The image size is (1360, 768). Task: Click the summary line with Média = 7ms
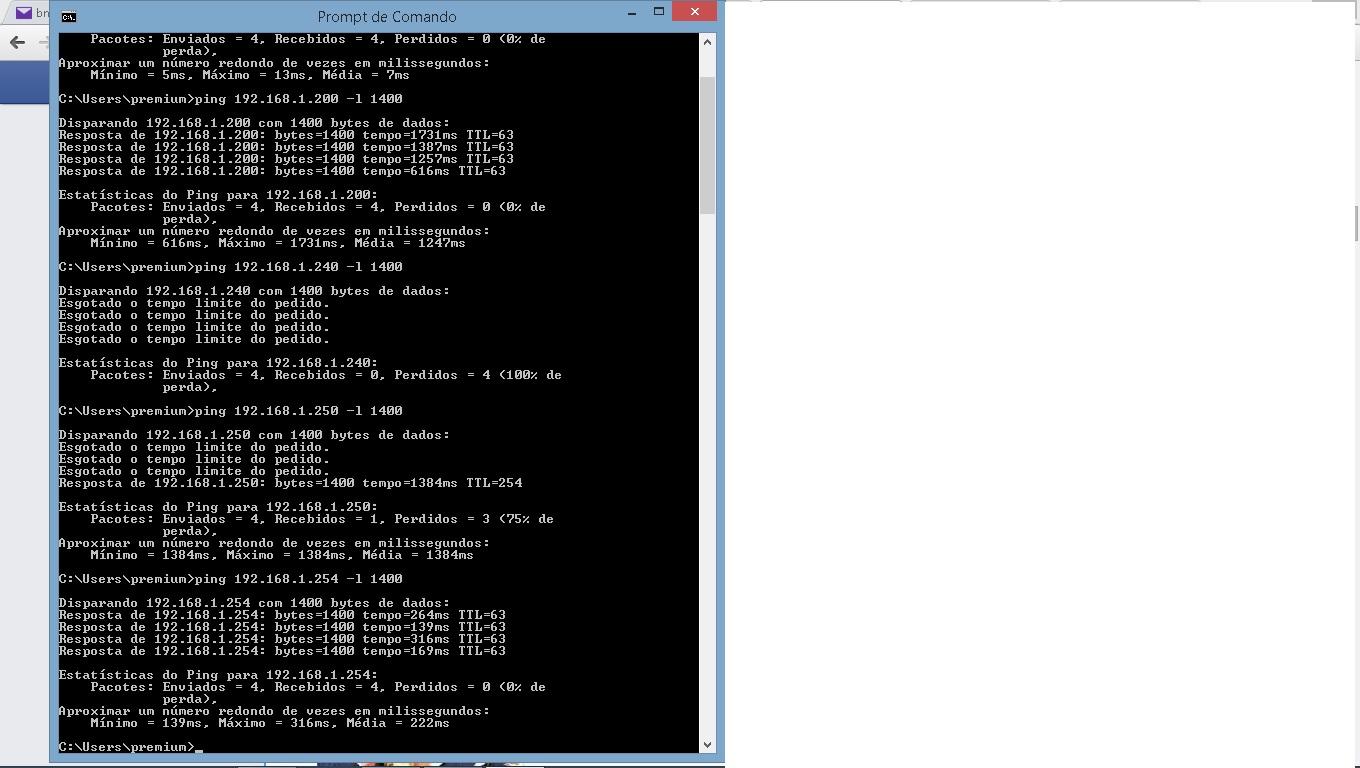click(250, 75)
